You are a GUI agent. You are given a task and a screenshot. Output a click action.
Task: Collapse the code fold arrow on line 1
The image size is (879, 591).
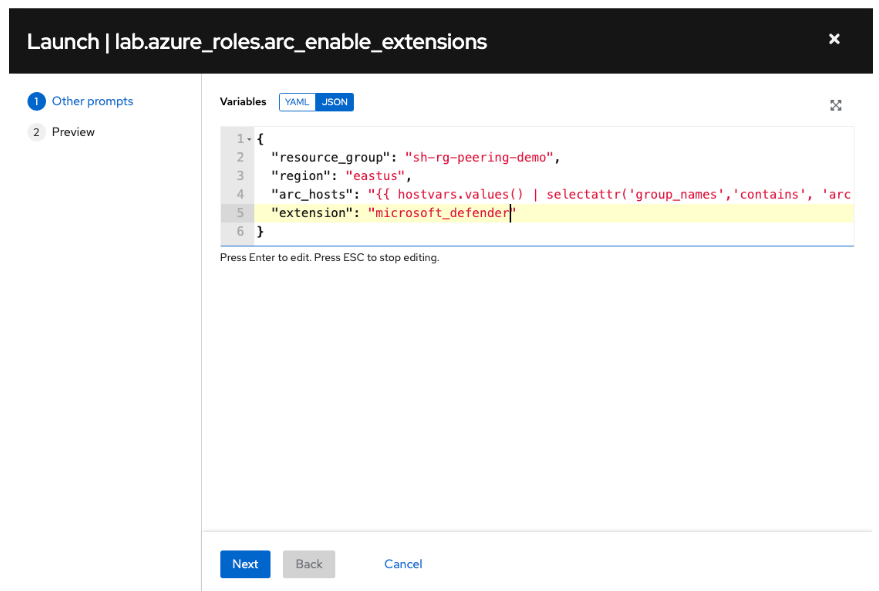click(x=249, y=139)
